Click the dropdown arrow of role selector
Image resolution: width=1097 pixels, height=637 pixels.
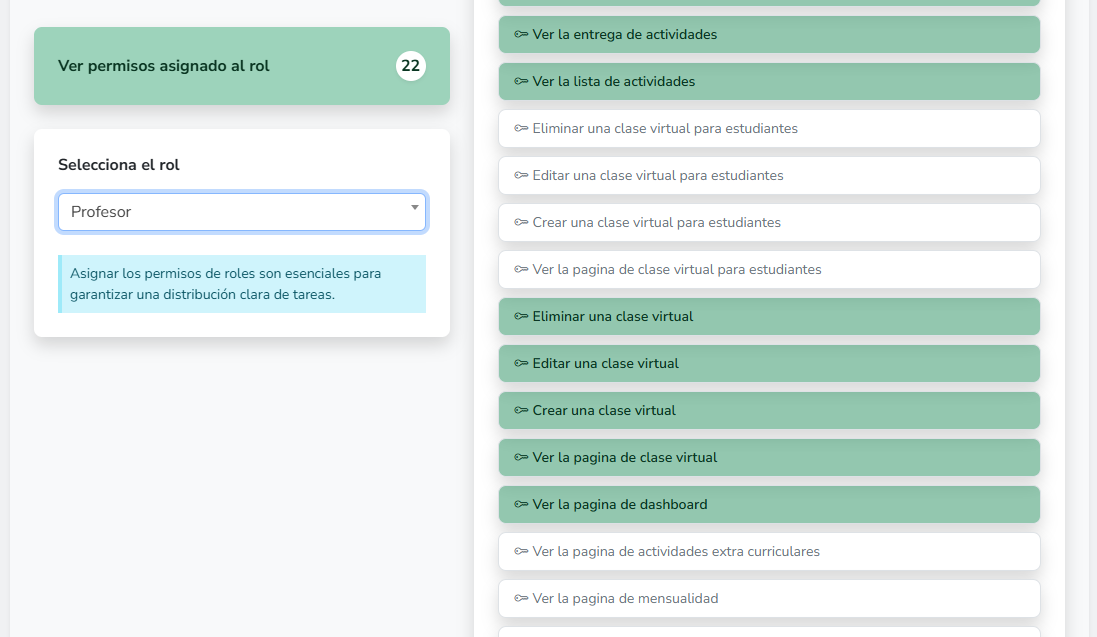[x=414, y=207]
